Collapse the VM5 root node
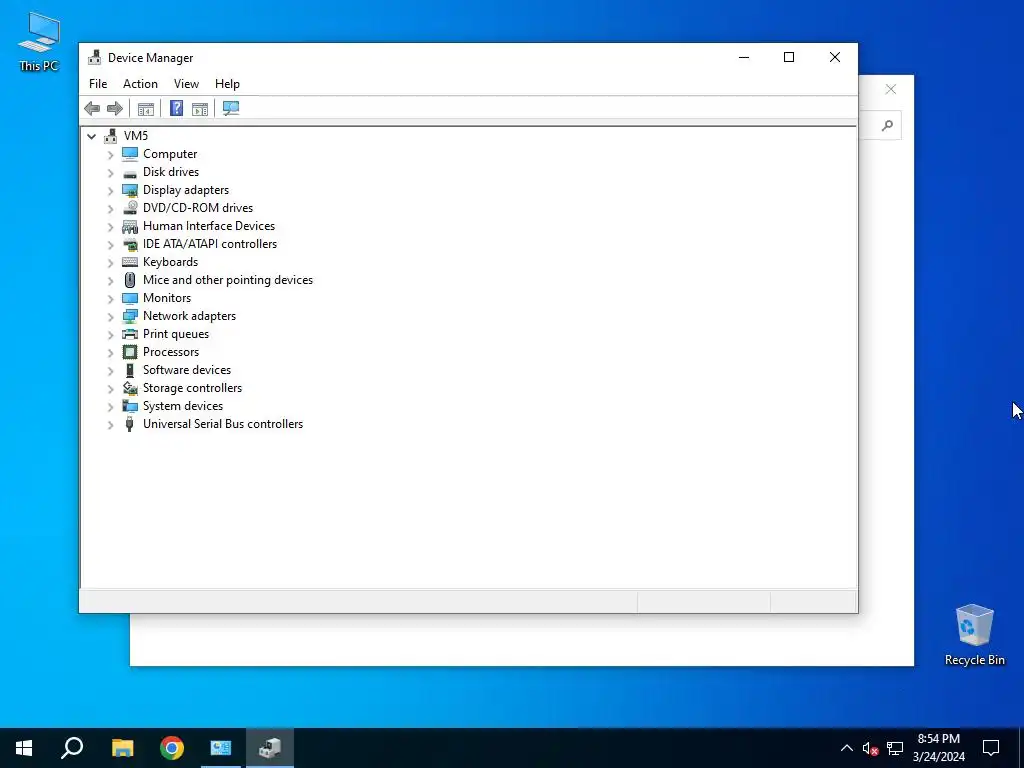 pyautogui.click(x=91, y=136)
